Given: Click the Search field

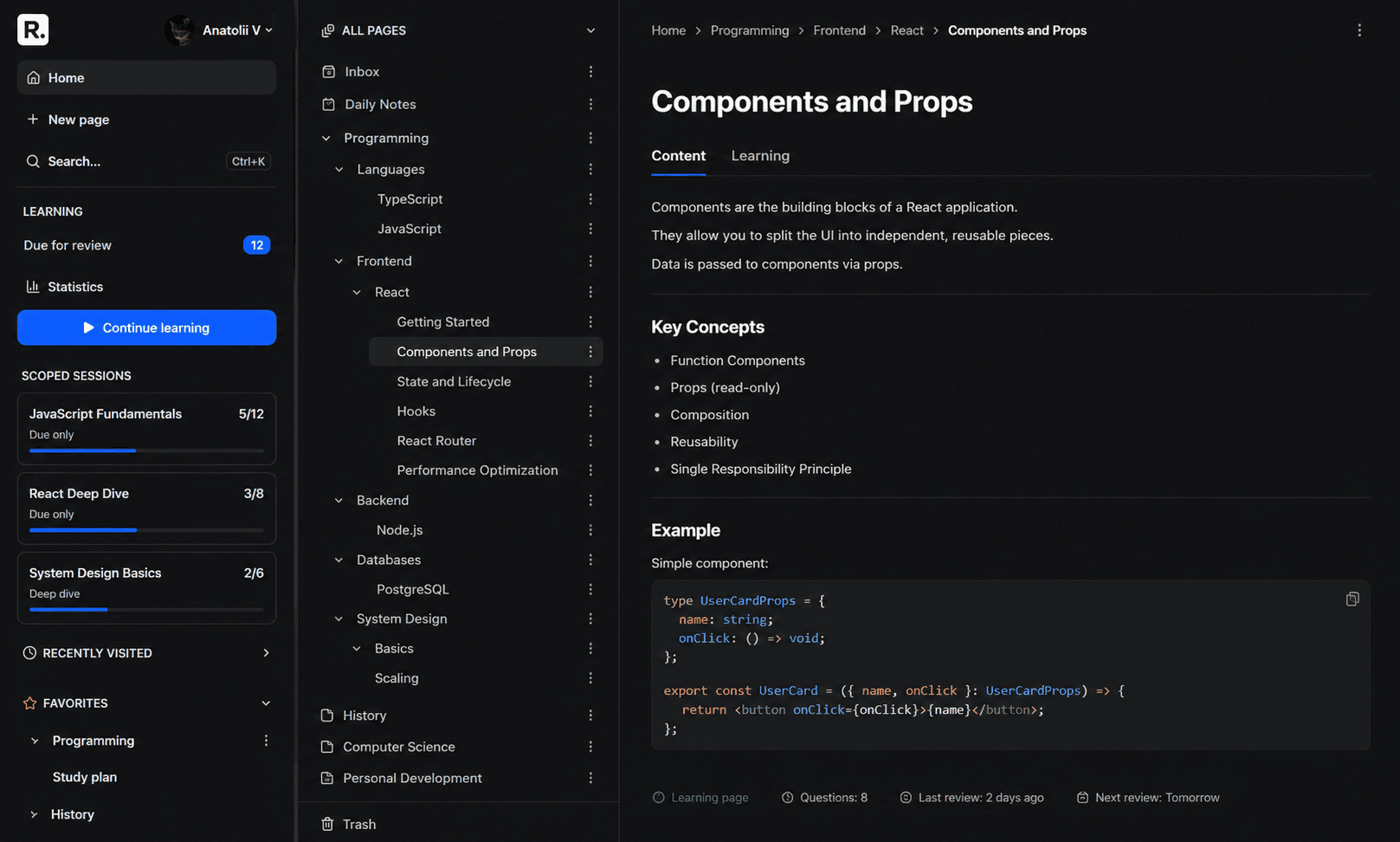Looking at the screenshot, I should coord(146,161).
